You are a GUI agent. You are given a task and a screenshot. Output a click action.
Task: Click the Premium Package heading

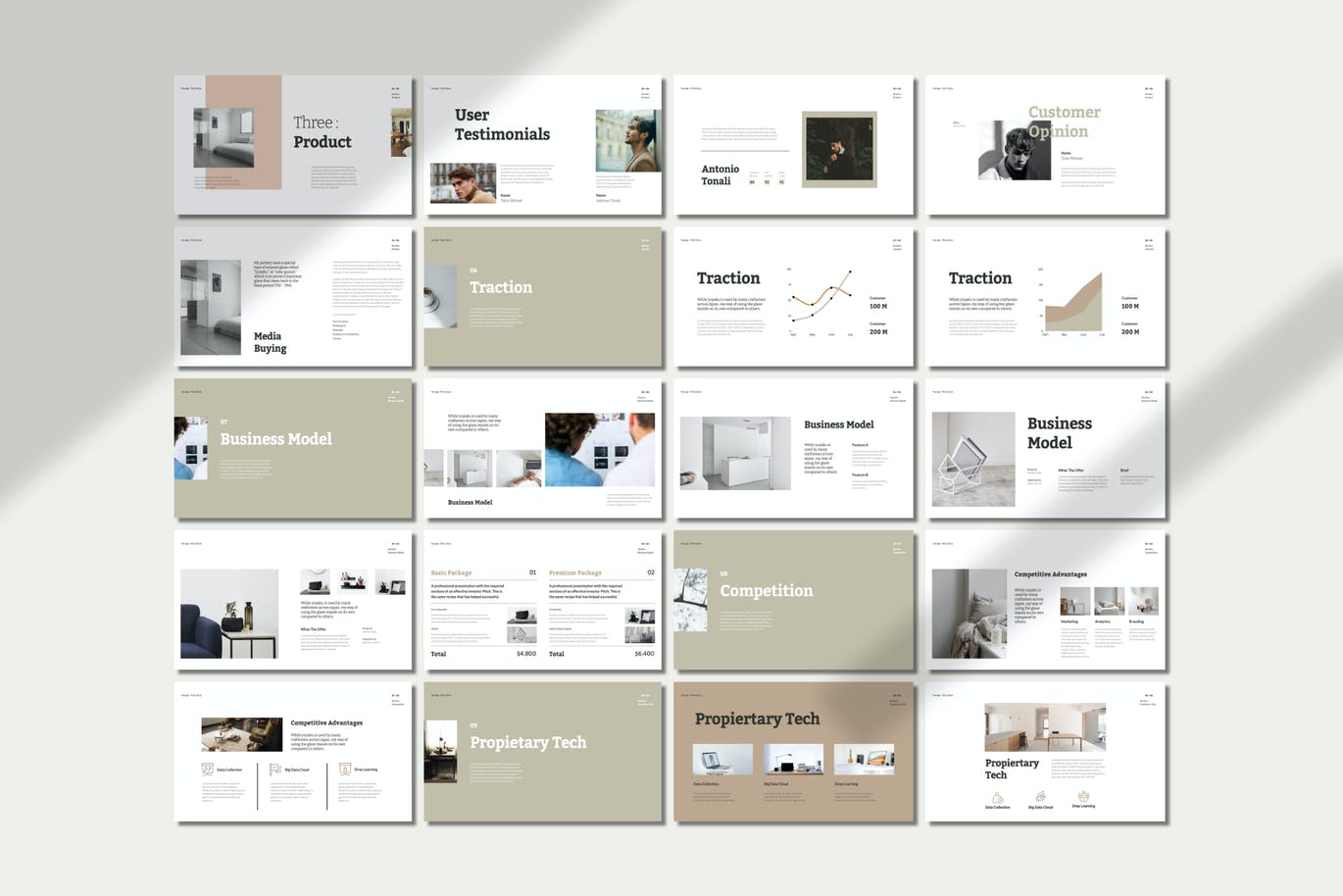coord(575,572)
